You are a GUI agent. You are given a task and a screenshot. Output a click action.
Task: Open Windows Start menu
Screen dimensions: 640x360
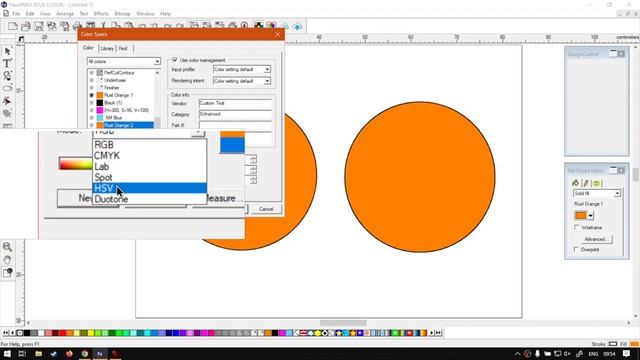click(7, 353)
